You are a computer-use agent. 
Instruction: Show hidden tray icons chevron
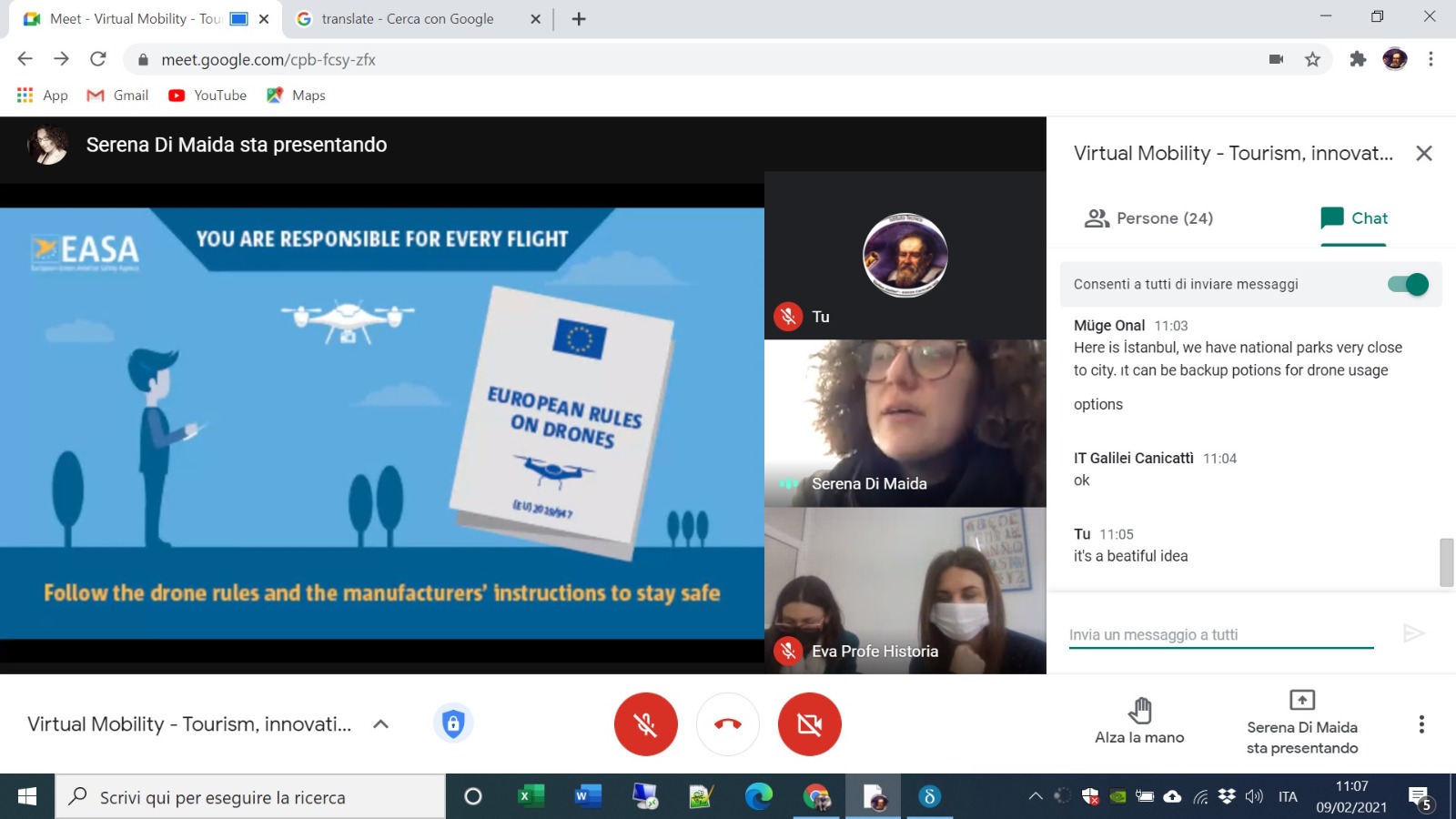[x=1036, y=796]
